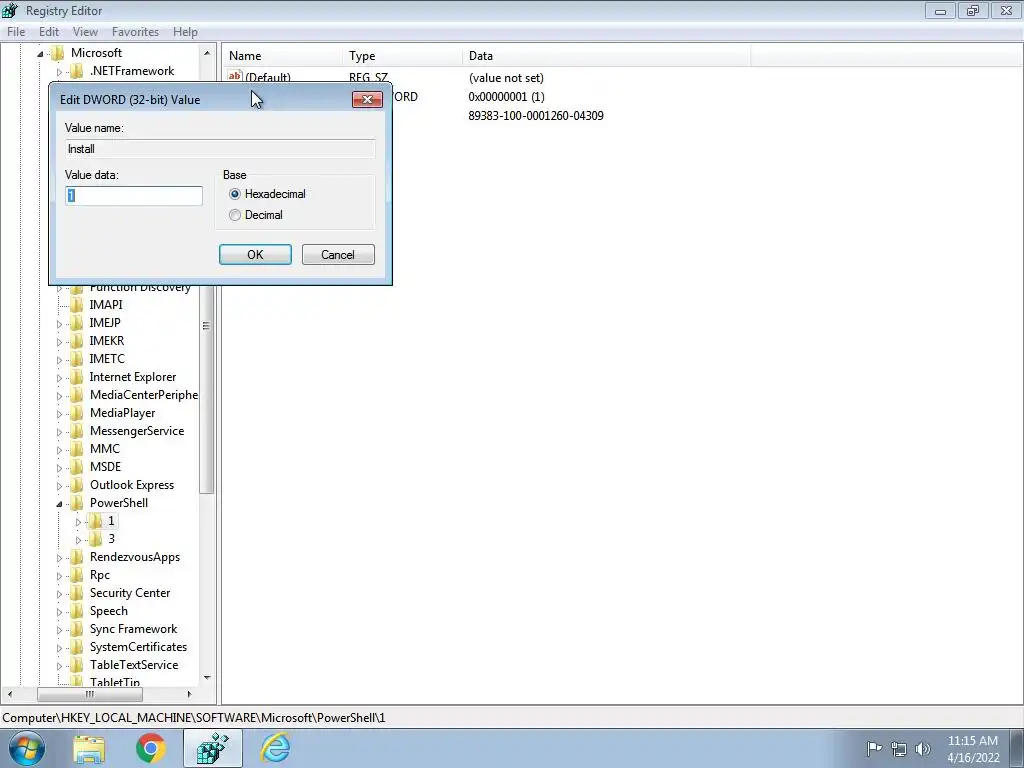Click the .NETFramework folder icon
Image resolution: width=1024 pixels, height=768 pixels.
click(76, 71)
